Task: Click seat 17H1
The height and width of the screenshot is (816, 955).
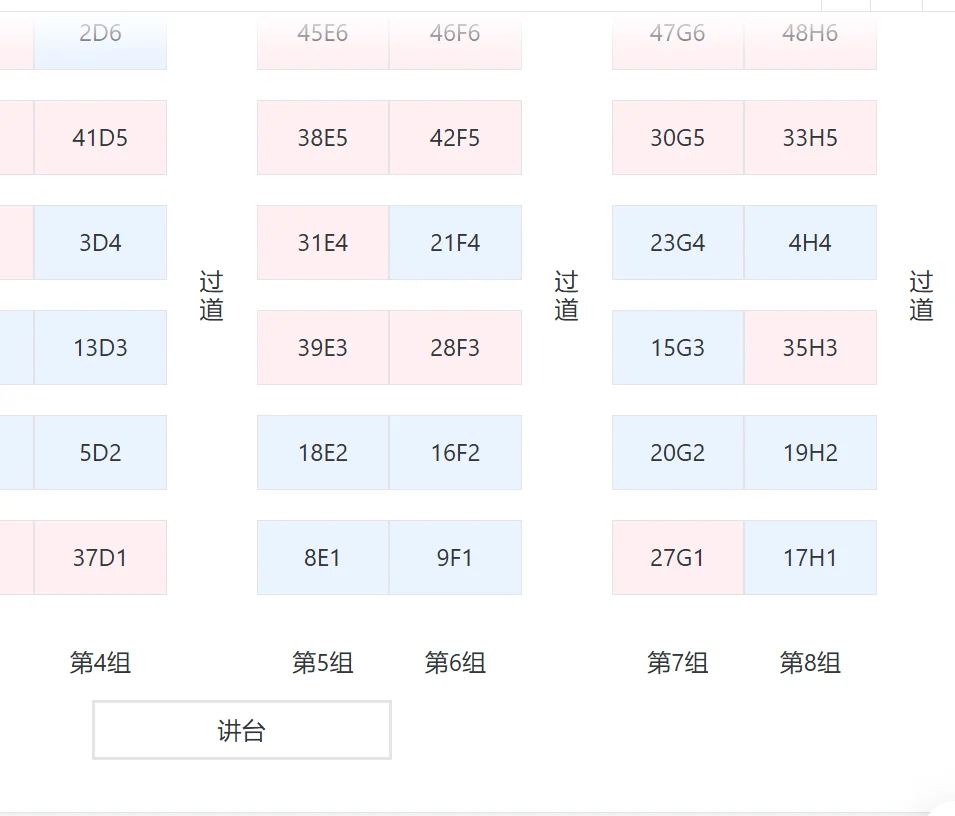Action: 810,558
